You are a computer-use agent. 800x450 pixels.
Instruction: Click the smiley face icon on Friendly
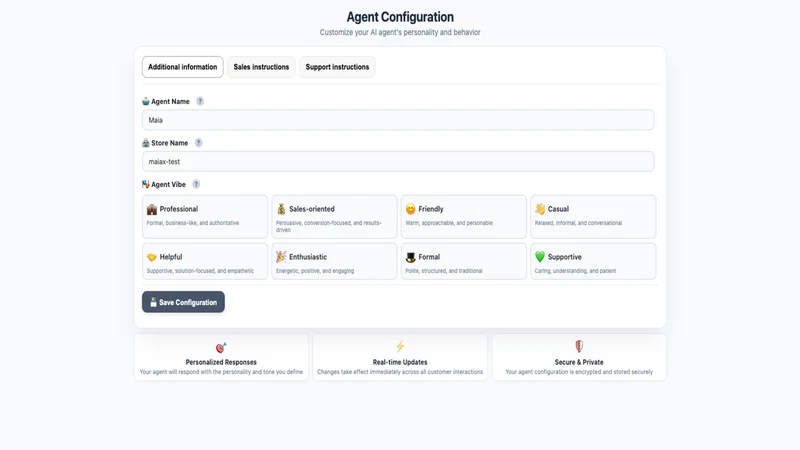tap(411, 209)
